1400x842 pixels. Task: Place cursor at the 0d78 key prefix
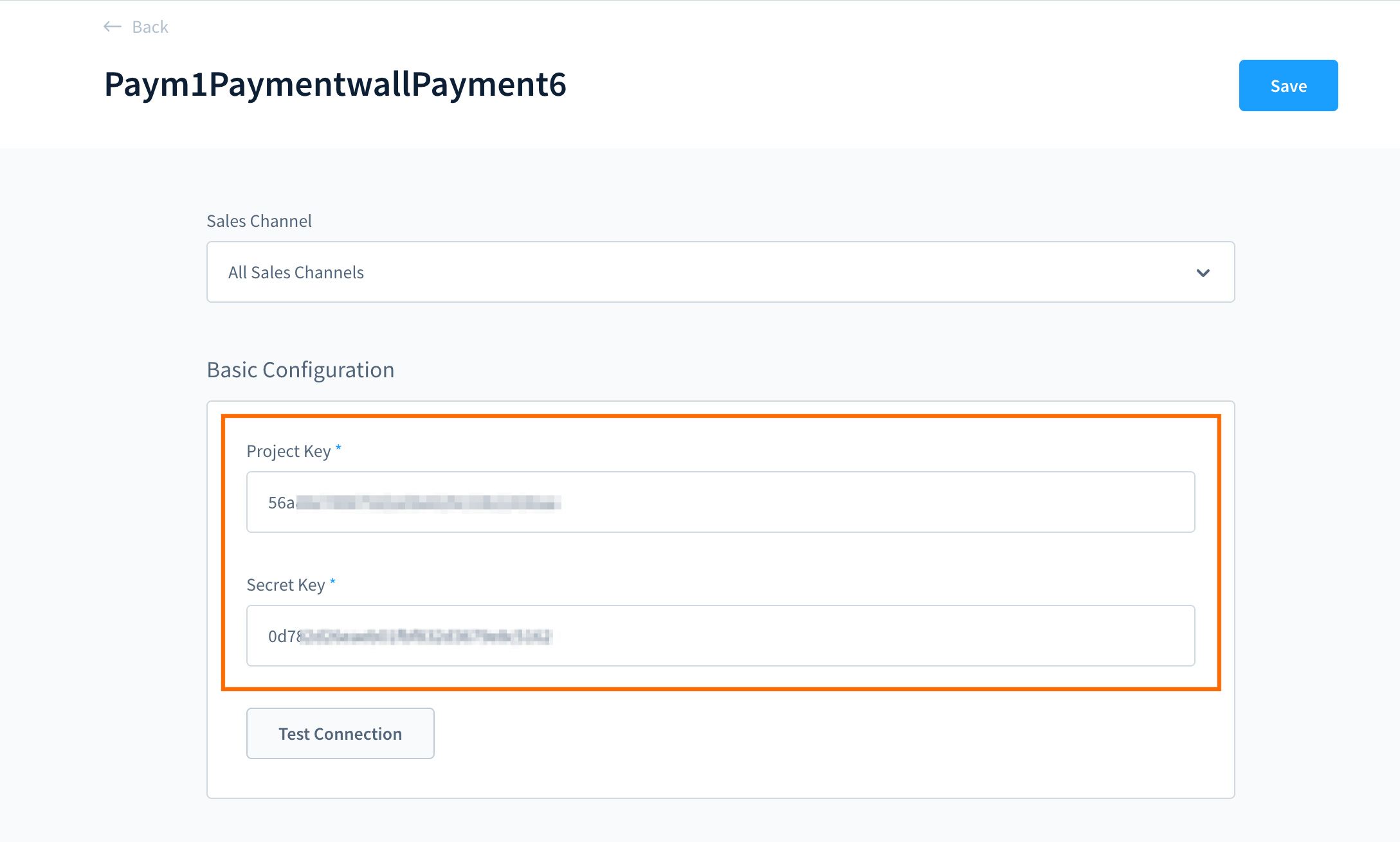click(284, 636)
